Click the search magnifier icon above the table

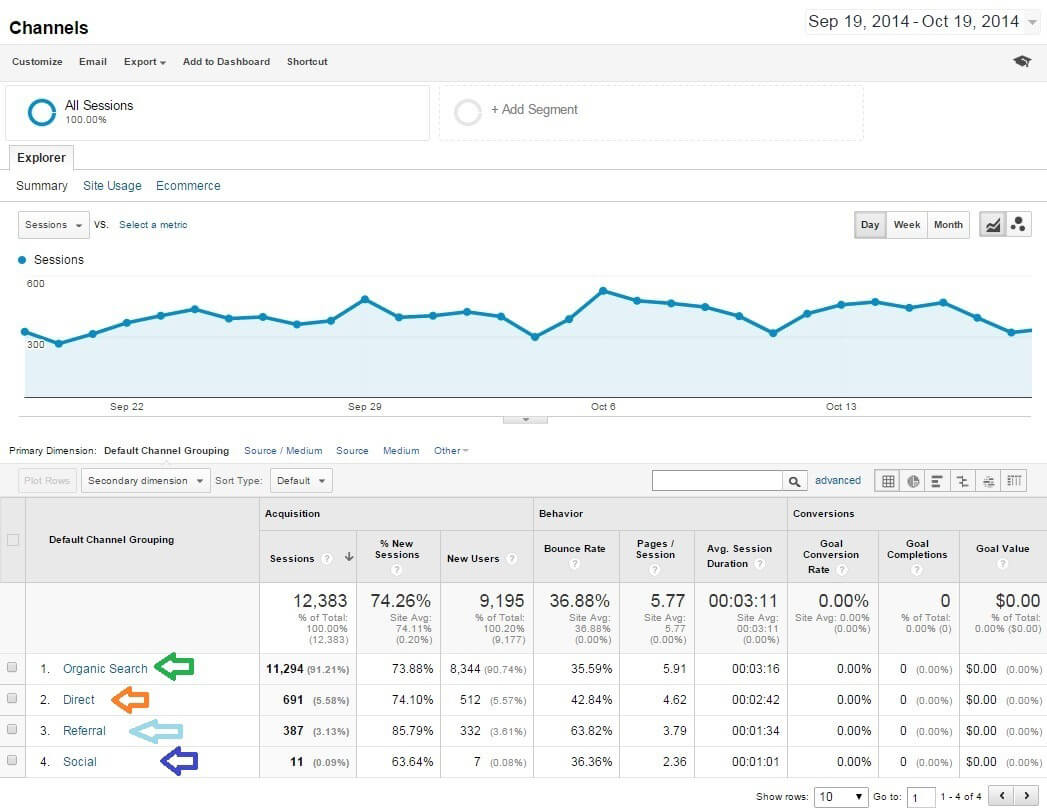tap(795, 480)
